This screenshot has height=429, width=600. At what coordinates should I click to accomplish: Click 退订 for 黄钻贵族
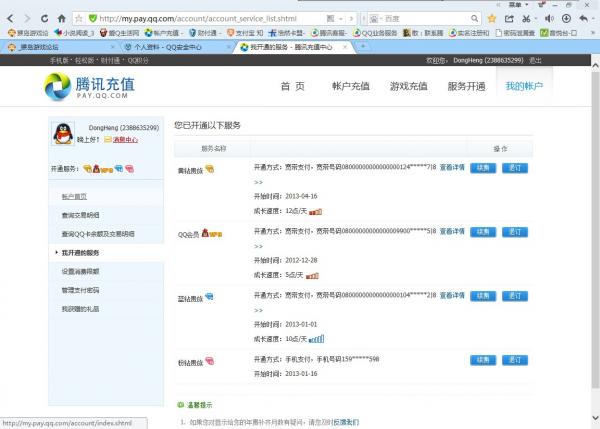[515, 168]
